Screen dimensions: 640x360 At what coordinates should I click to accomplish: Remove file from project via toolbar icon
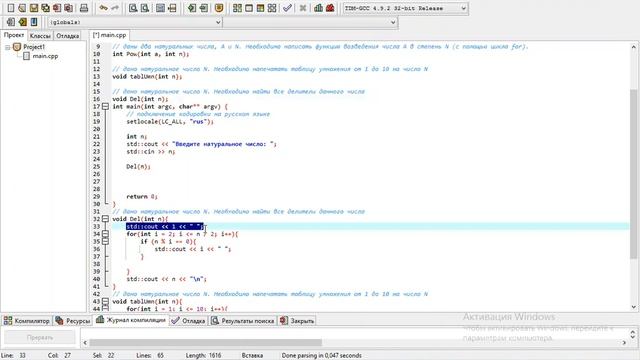point(203,8)
